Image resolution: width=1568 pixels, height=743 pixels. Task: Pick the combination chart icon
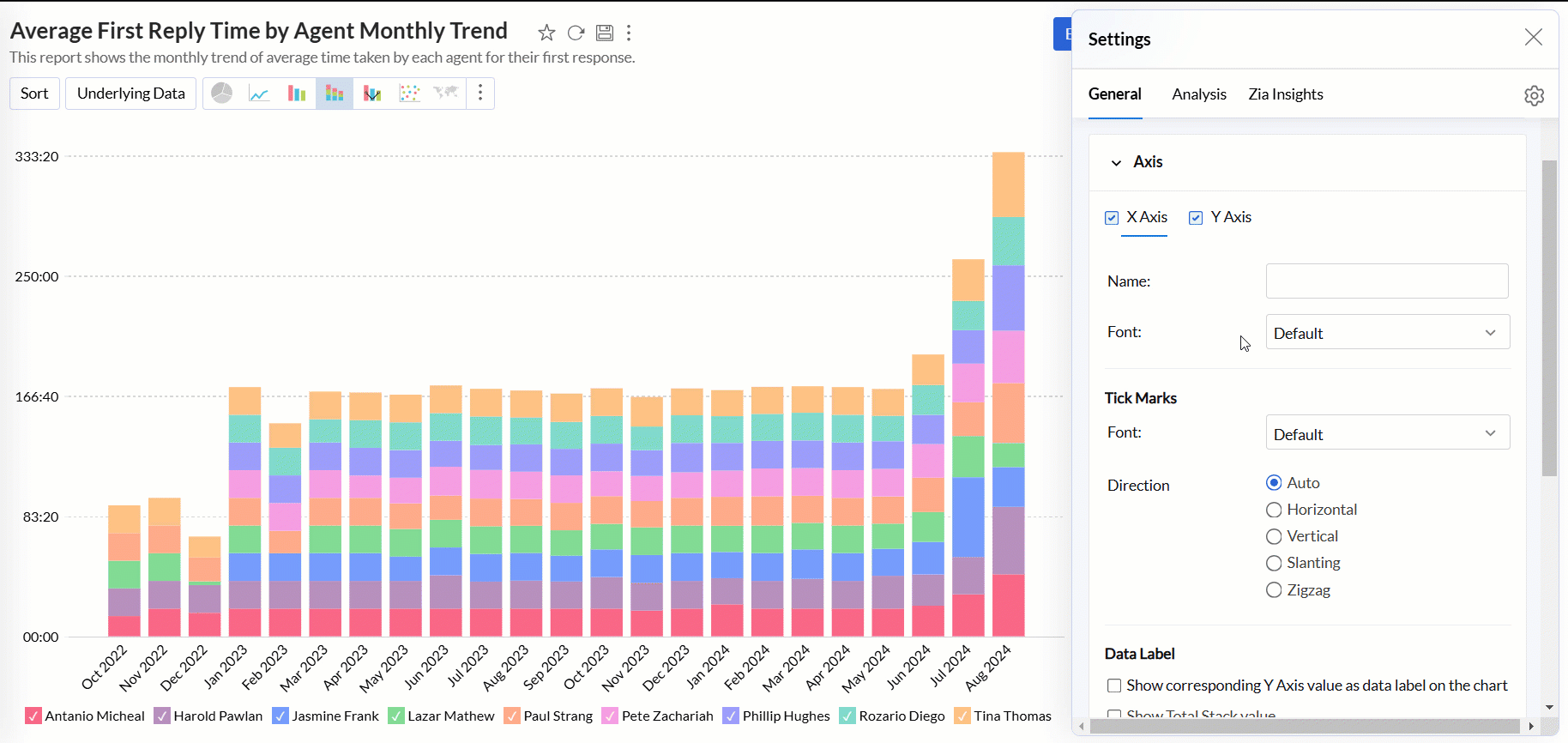pos(372,94)
